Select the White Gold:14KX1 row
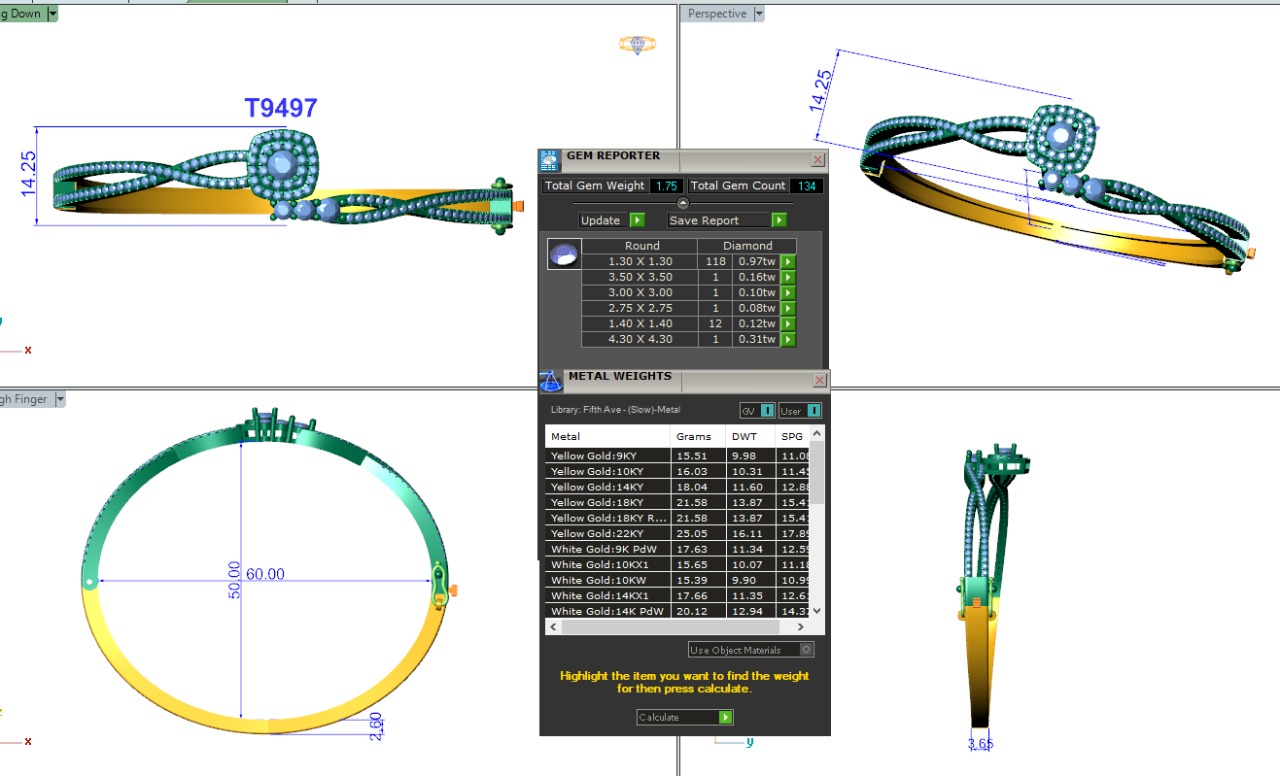1280x776 pixels. (677, 595)
